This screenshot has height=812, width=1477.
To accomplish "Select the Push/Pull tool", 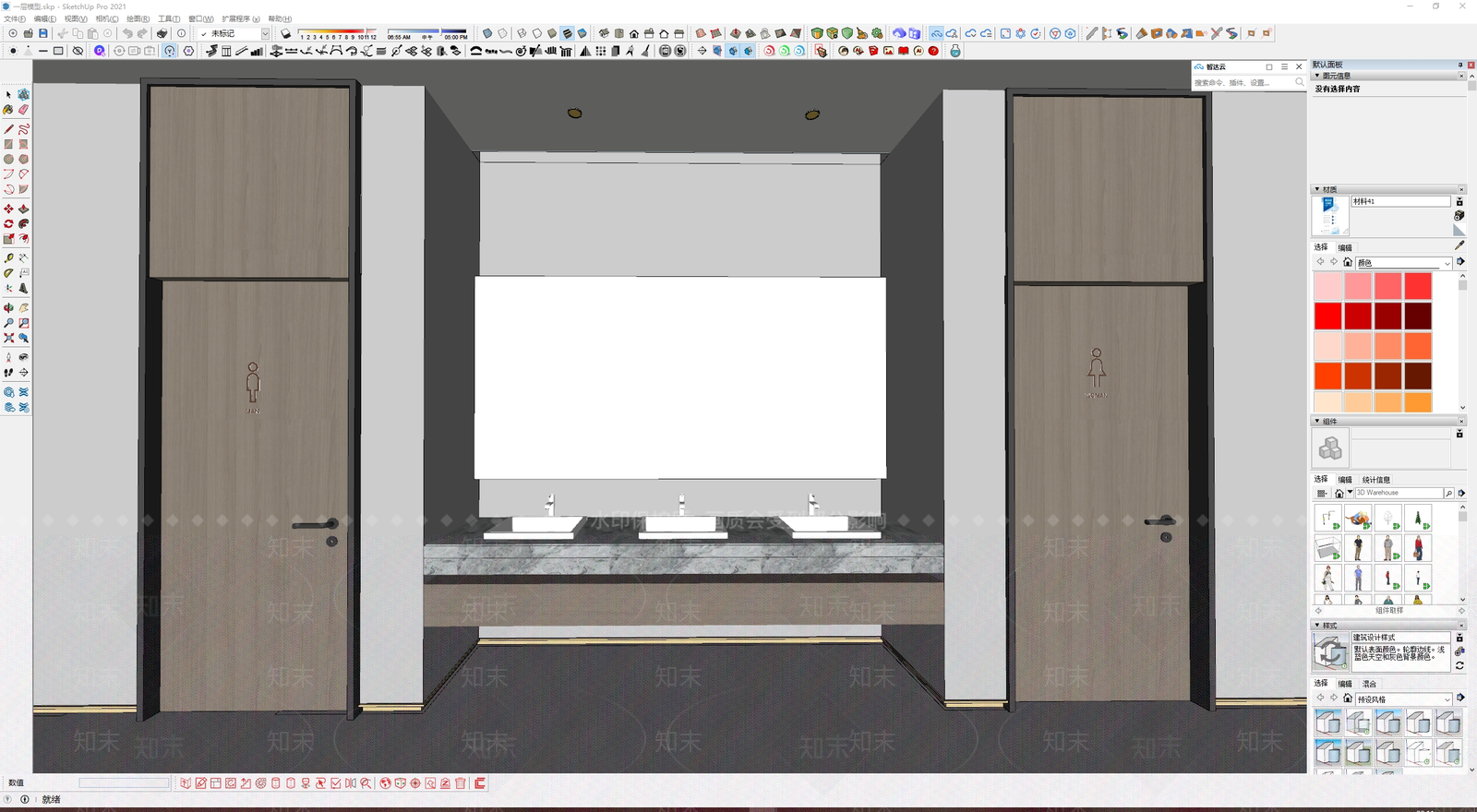I will tap(23, 209).
